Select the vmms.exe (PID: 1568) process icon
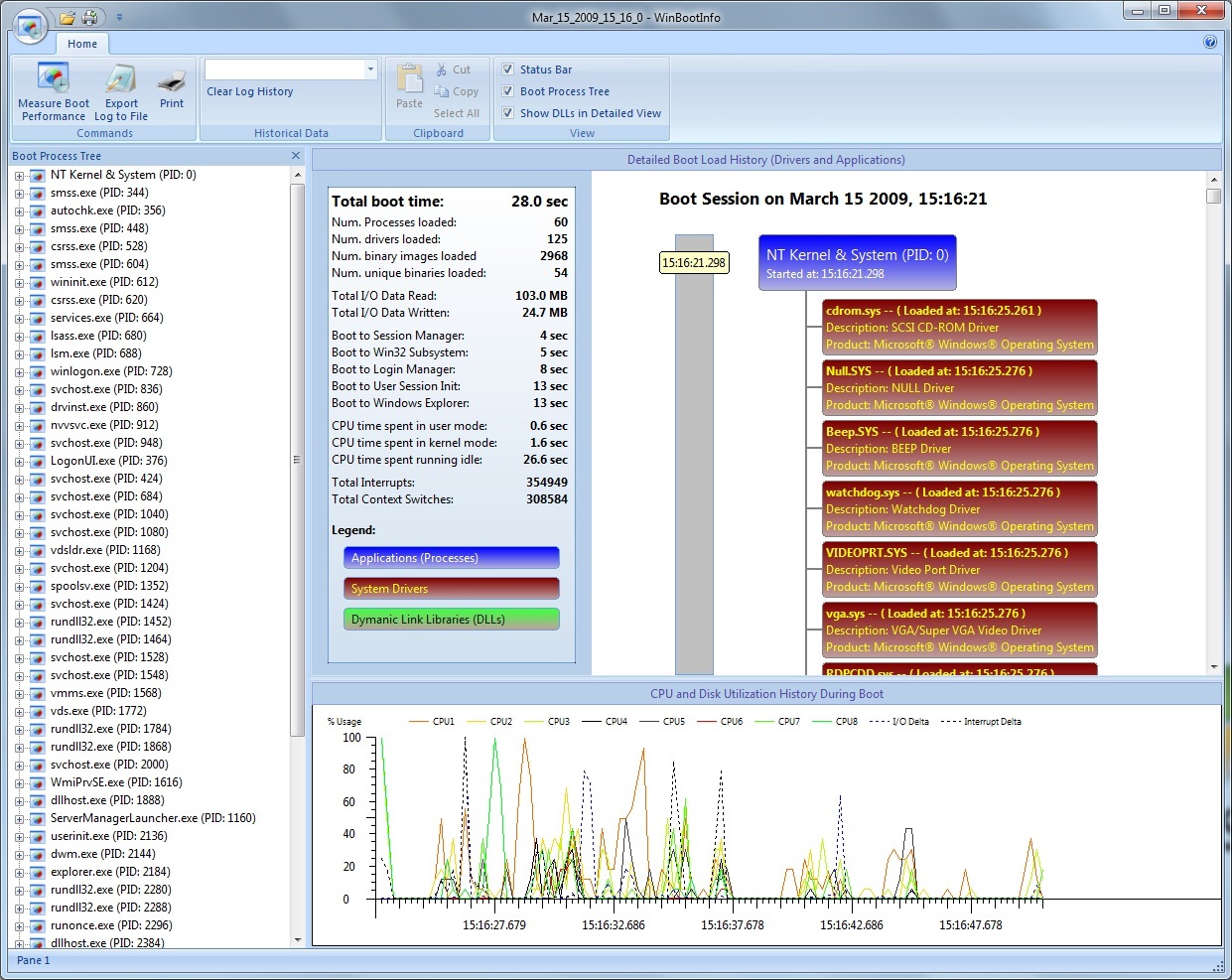 [38, 694]
